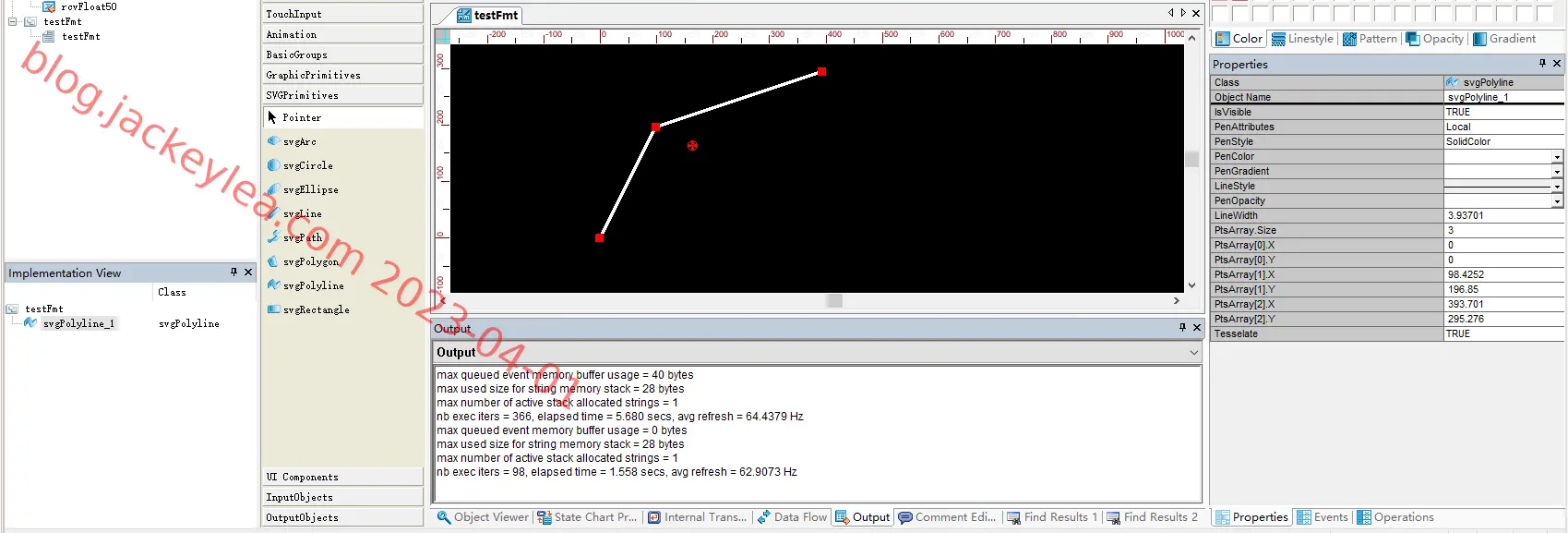1568x533 pixels.
Task: Switch to the Pattern tab
Action: pyautogui.click(x=1370, y=39)
